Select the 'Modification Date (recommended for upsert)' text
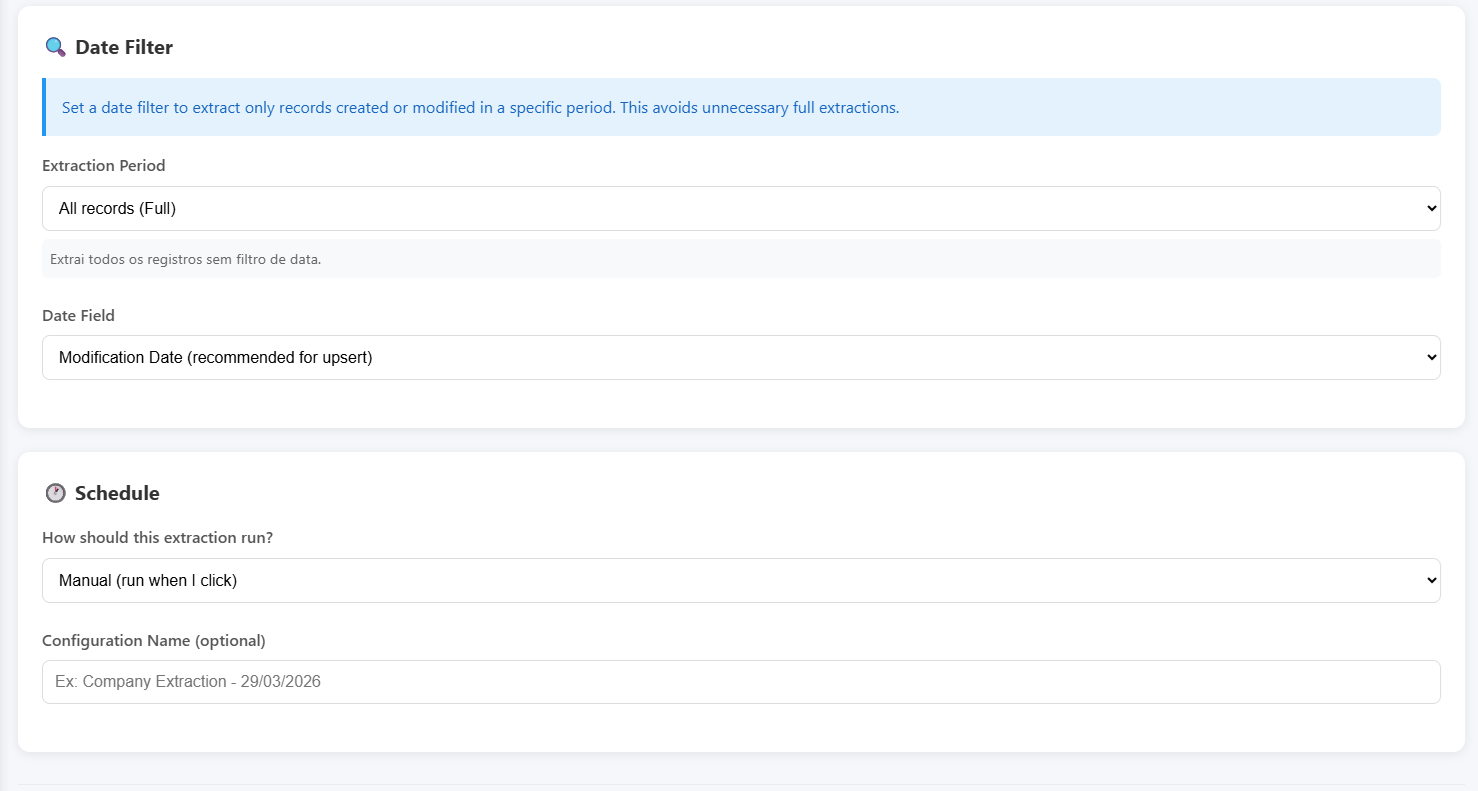The height and width of the screenshot is (791, 1478). pos(215,357)
